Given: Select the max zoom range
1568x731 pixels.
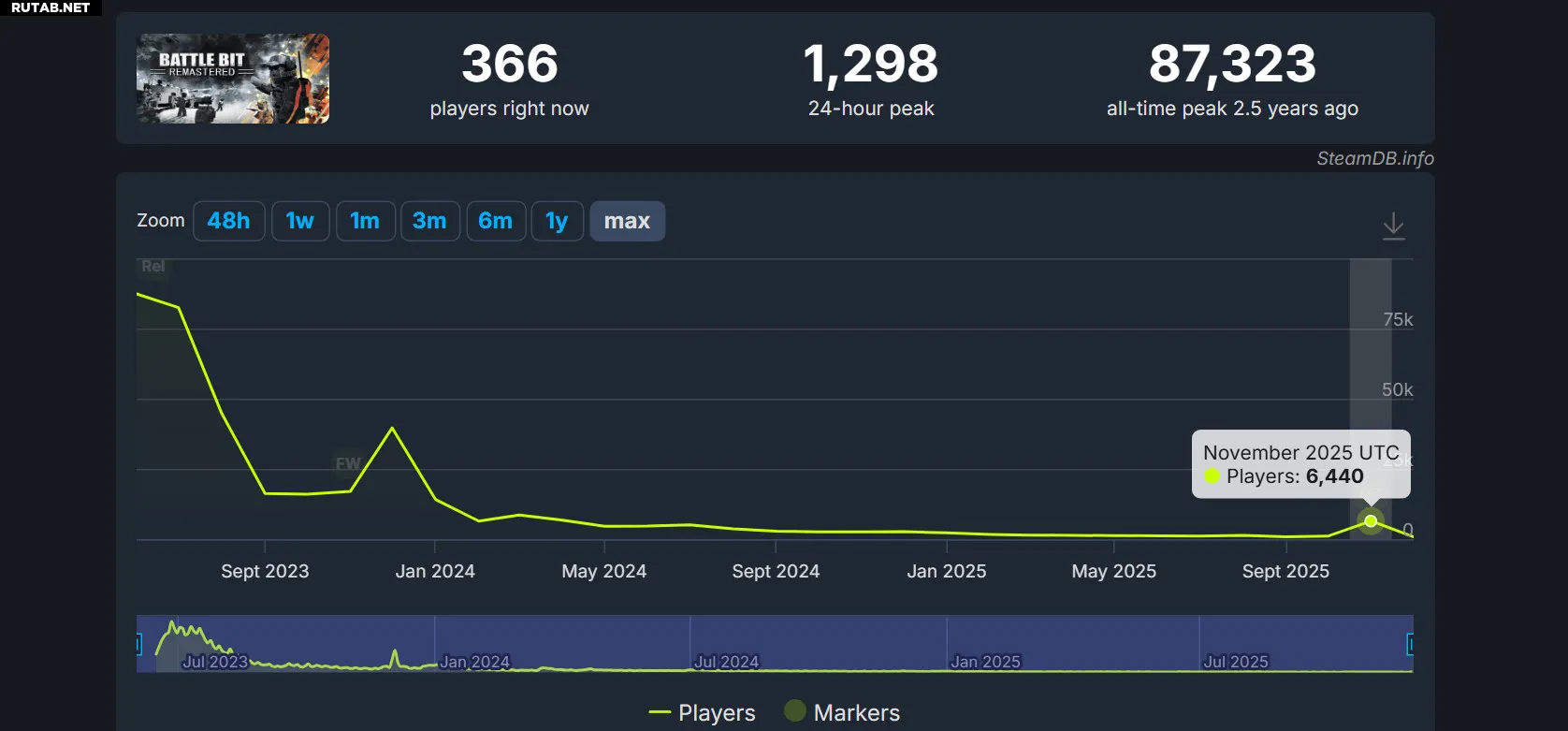Looking at the screenshot, I should pos(627,221).
